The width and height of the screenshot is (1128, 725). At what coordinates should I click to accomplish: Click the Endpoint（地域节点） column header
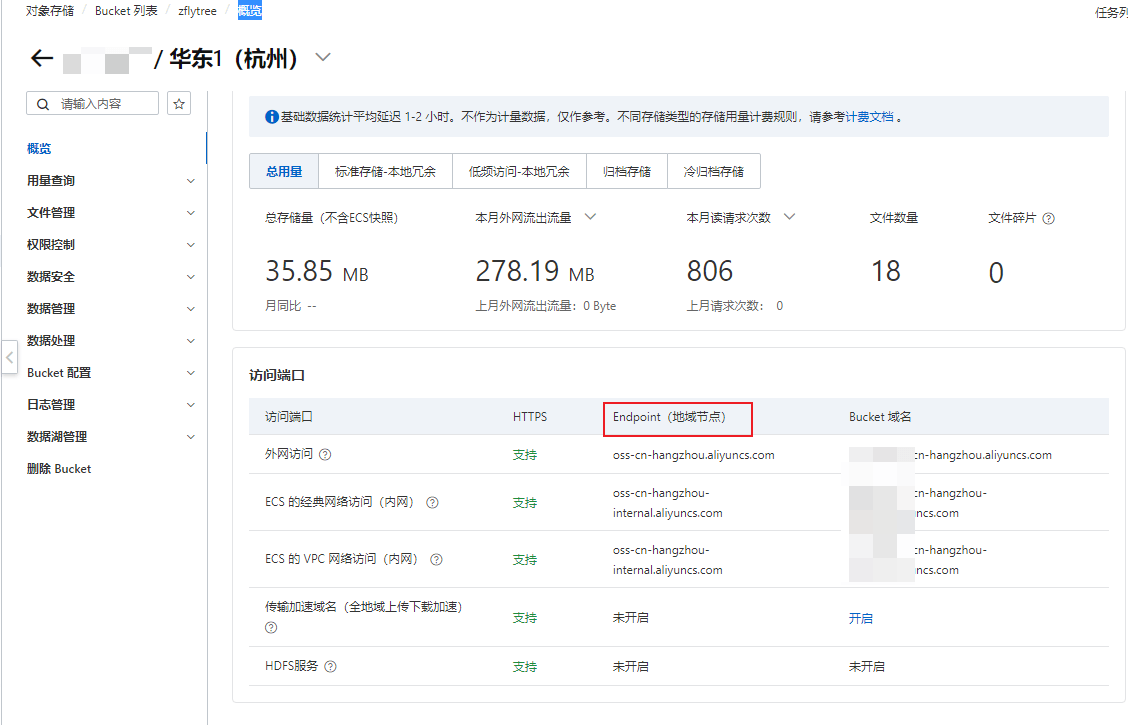(x=669, y=417)
